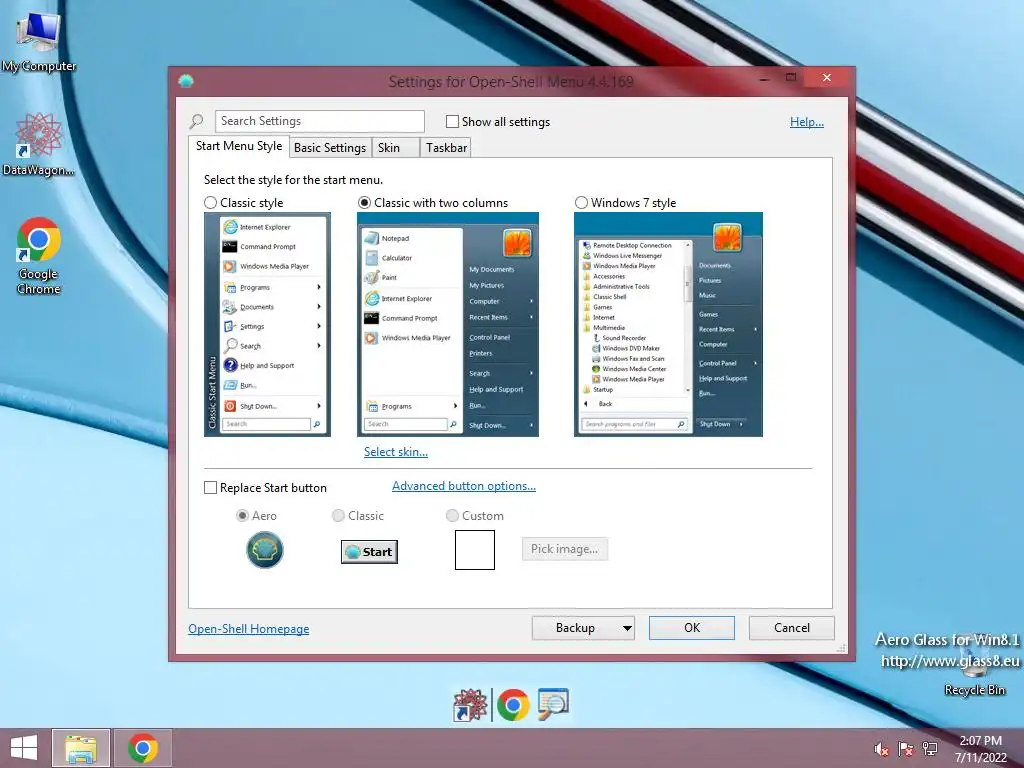The width and height of the screenshot is (1024, 768).
Task: Click the Classic style menu preview thumbnail
Action: [267, 325]
